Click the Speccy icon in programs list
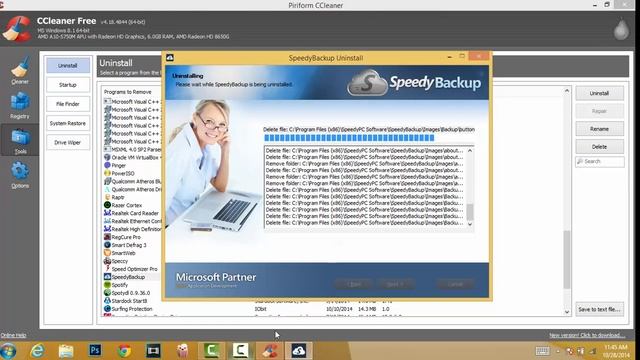 107,261
